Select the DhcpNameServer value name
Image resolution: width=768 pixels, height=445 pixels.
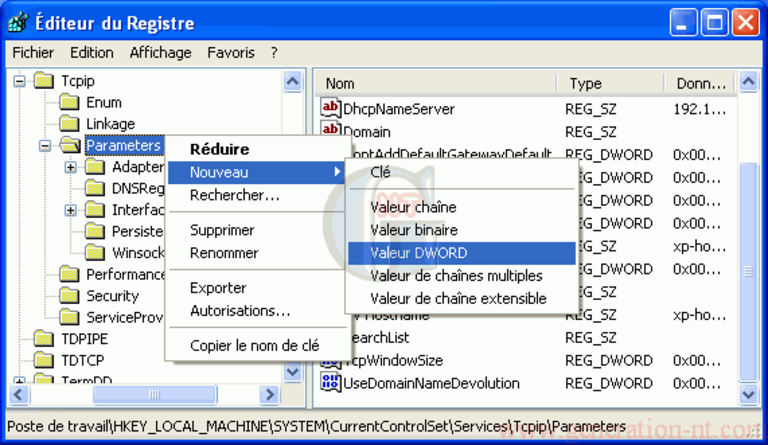click(399, 109)
